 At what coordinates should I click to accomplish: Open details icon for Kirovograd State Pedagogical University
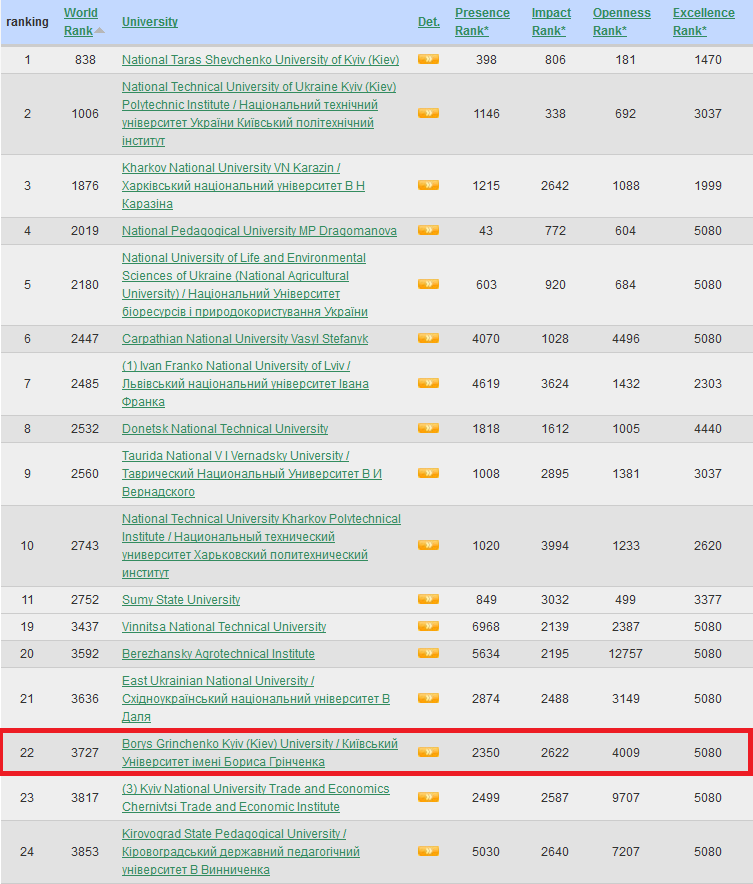click(428, 851)
